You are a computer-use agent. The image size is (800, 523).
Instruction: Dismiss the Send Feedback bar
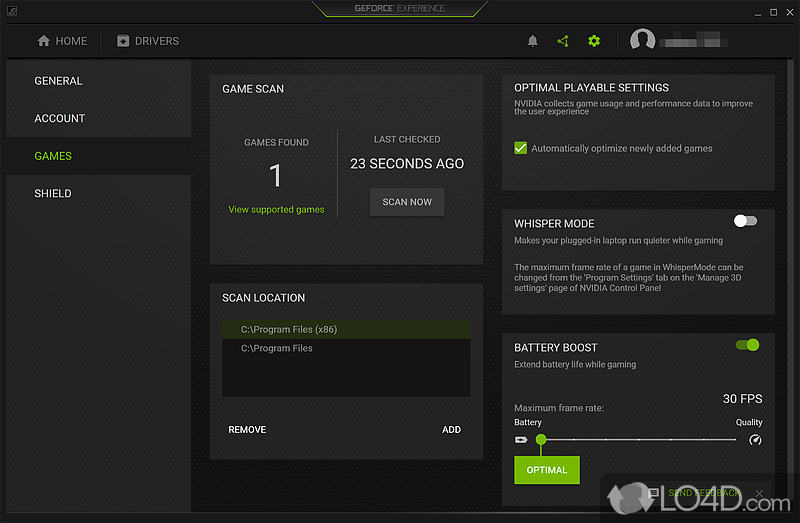[760, 493]
